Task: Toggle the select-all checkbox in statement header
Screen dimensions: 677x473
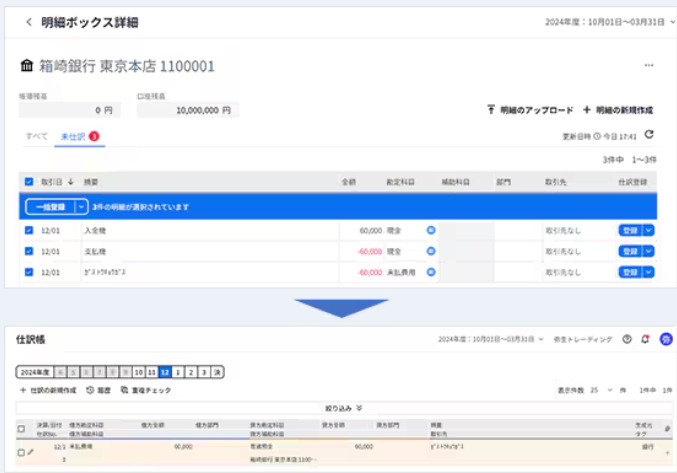Action: pyautogui.click(x=29, y=182)
